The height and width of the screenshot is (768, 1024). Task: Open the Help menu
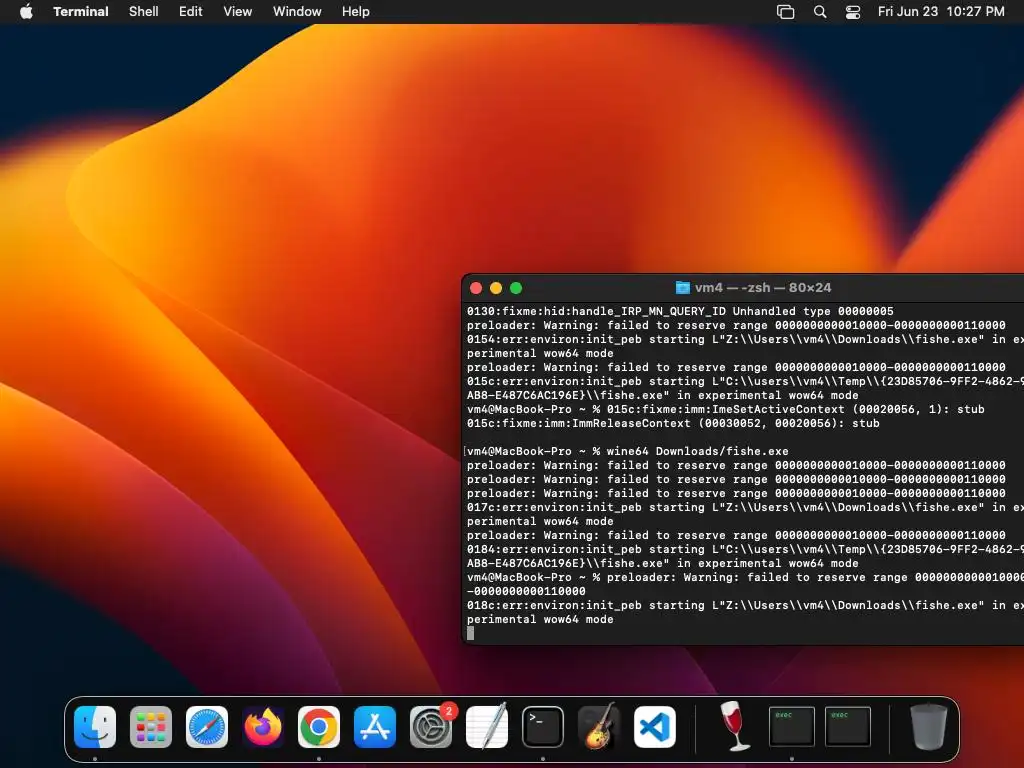pos(356,11)
